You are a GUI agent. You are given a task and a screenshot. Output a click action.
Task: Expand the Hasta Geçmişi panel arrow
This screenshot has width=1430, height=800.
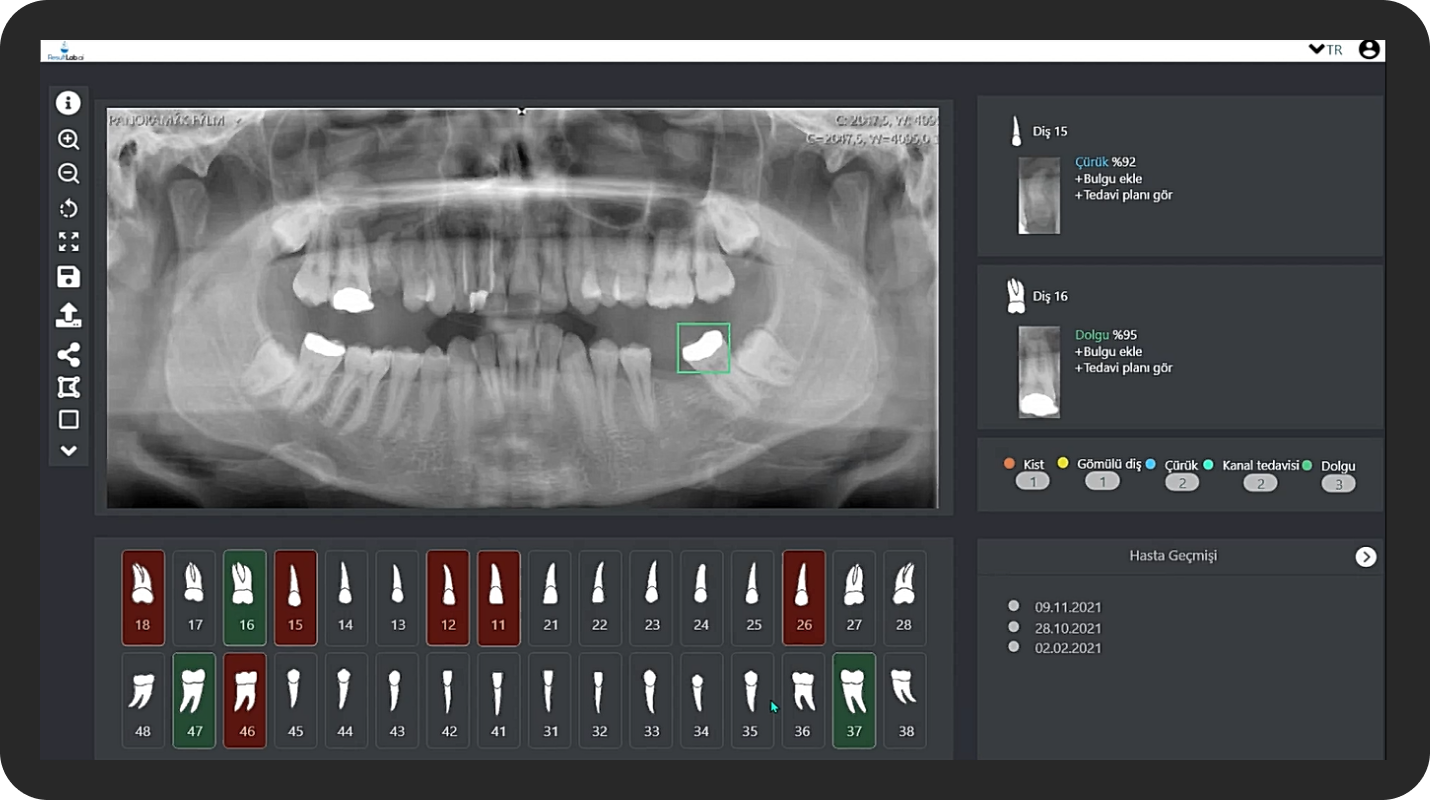point(1366,557)
